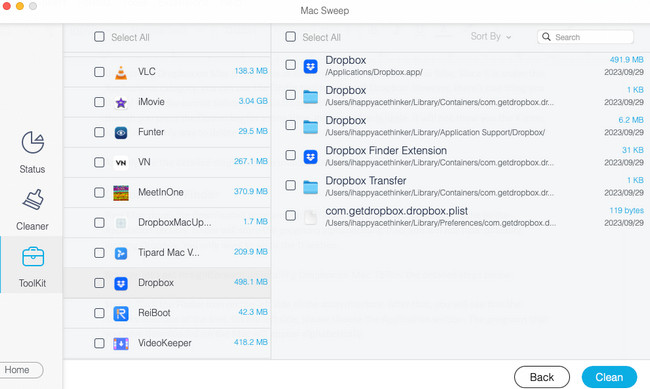
Task: Open the Status pie chart icon
Action: [33, 142]
